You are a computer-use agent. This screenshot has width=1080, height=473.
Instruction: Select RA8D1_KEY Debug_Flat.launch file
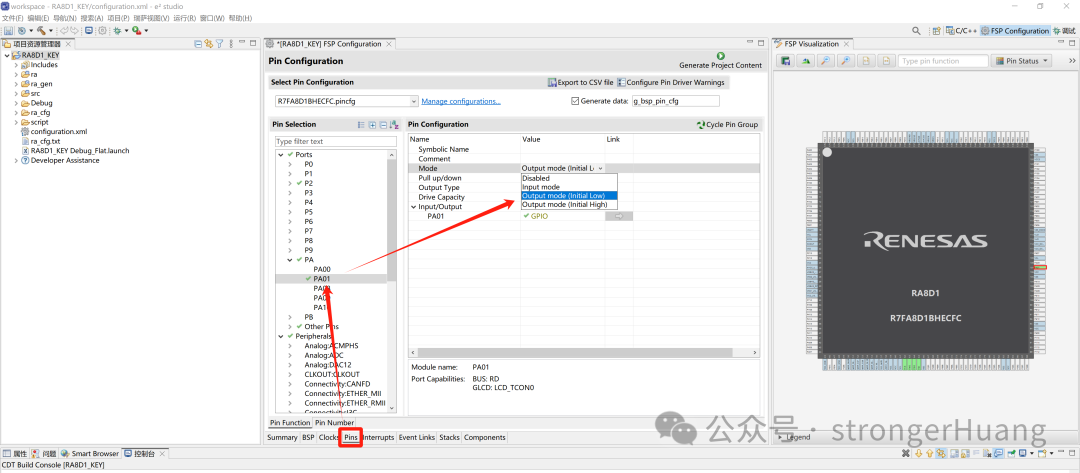tap(74, 151)
